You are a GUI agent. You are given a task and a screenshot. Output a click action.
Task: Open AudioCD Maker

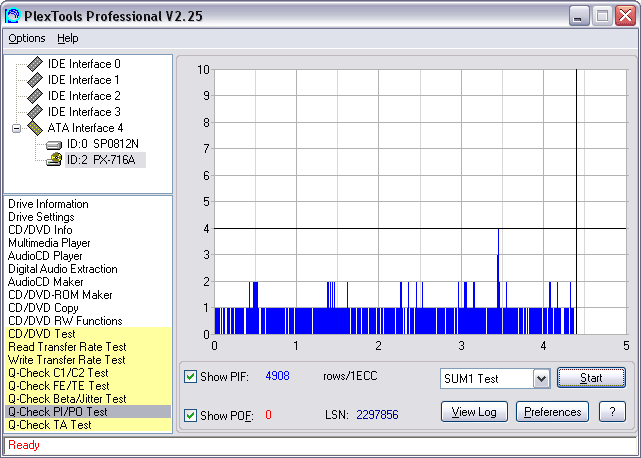pyautogui.click(x=45, y=282)
